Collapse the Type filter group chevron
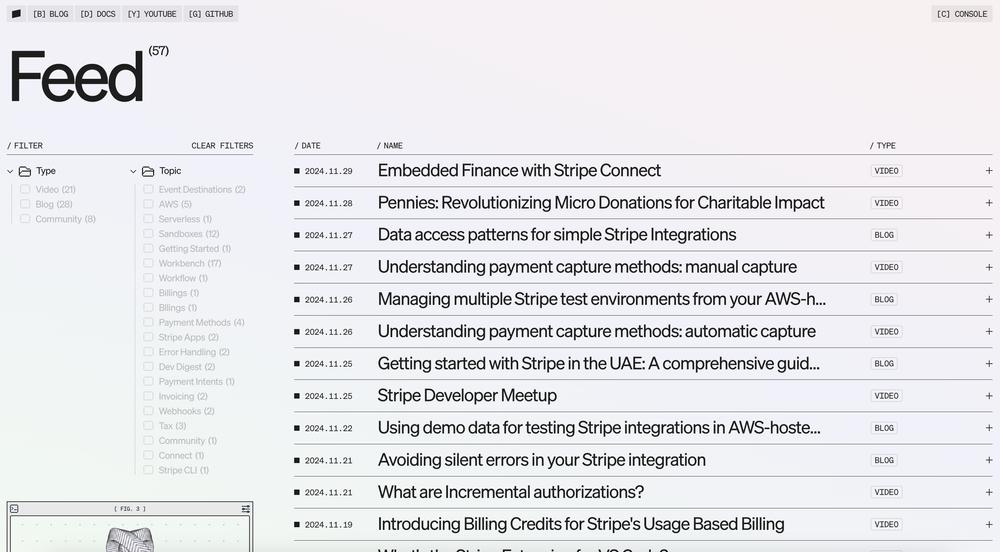Screen dimensions: 1000x552 (10, 171)
